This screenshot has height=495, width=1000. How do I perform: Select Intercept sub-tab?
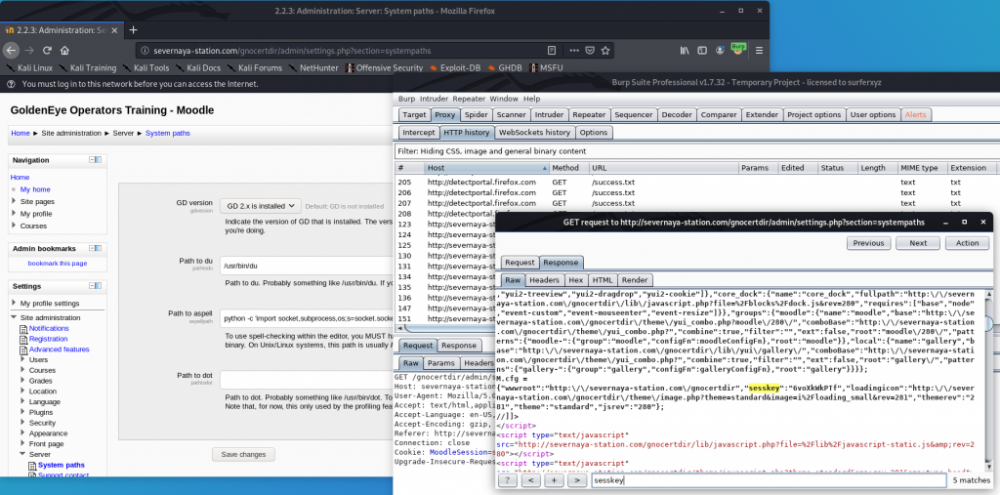click(418, 133)
